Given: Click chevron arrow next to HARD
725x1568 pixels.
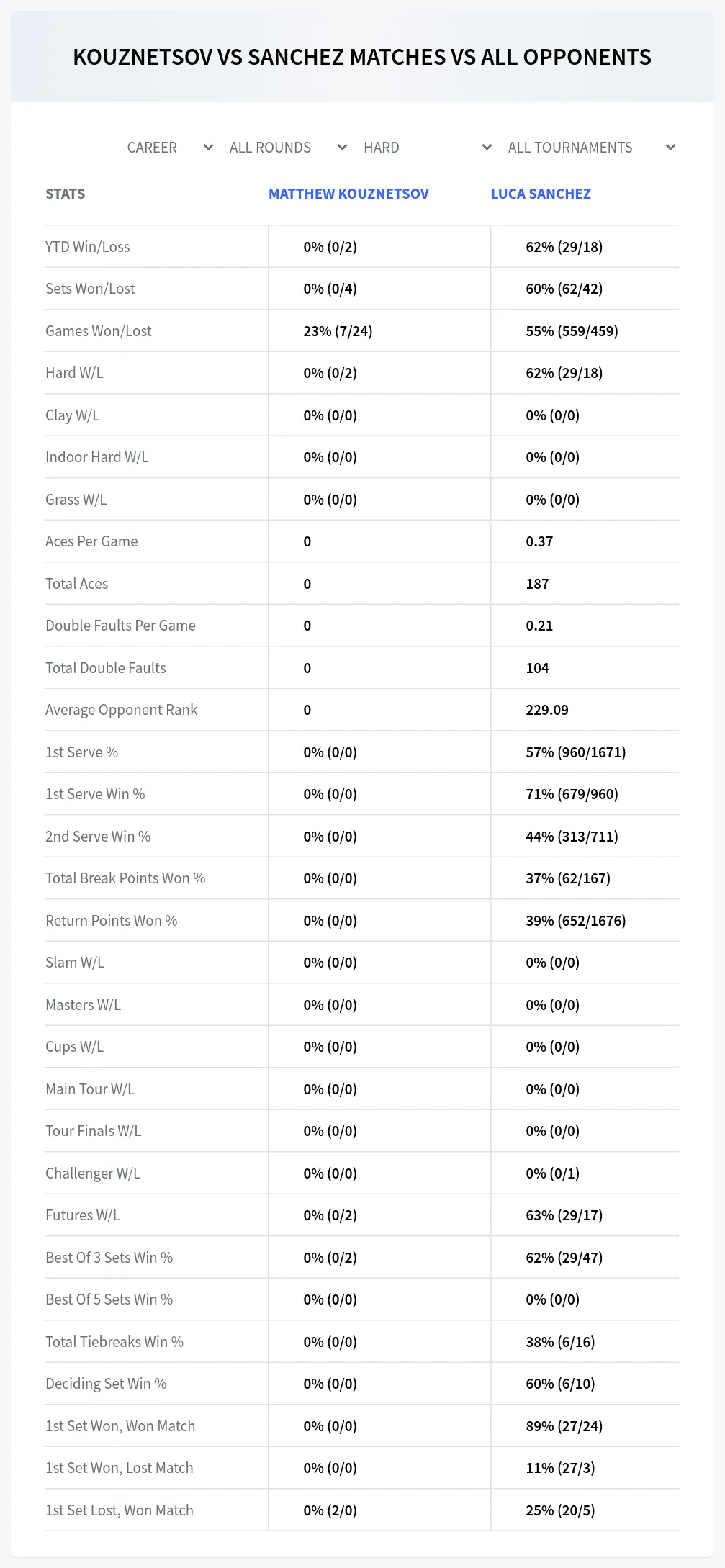Looking at the screenshot, I should point(487,148).
